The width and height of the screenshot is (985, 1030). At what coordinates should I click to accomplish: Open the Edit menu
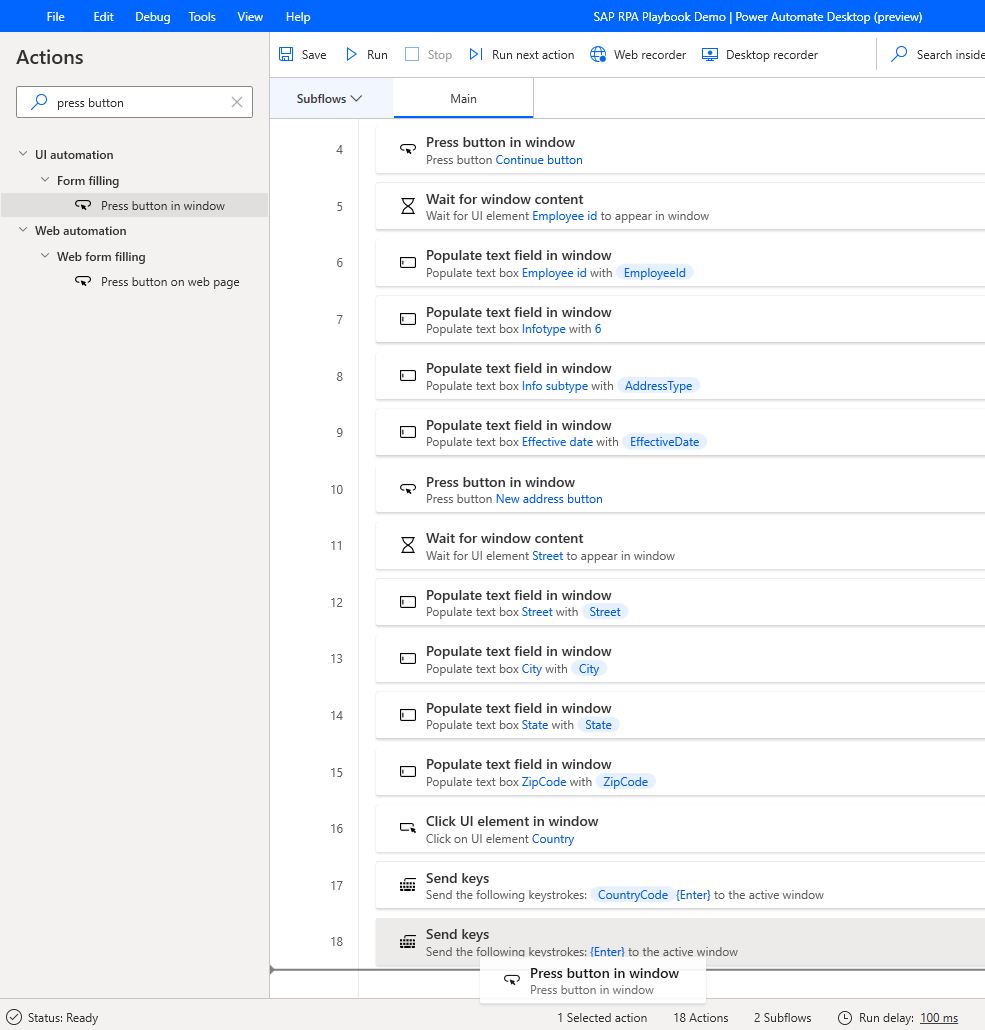coord(103,16)
